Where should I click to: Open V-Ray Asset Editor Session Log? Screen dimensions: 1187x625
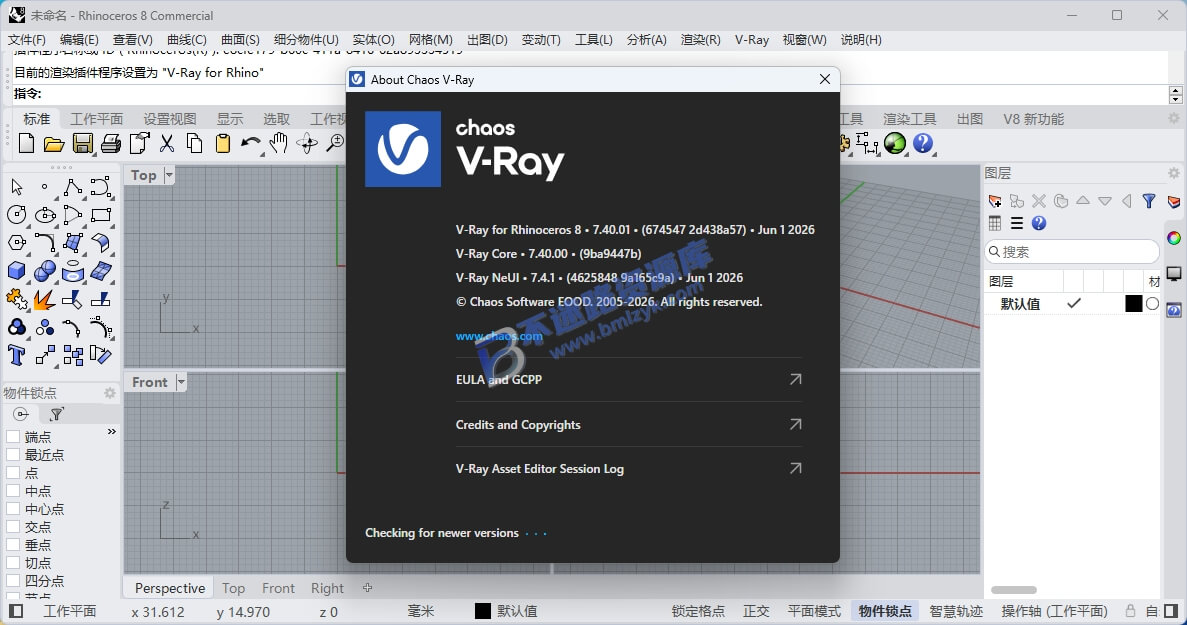(x=628, y=468)
